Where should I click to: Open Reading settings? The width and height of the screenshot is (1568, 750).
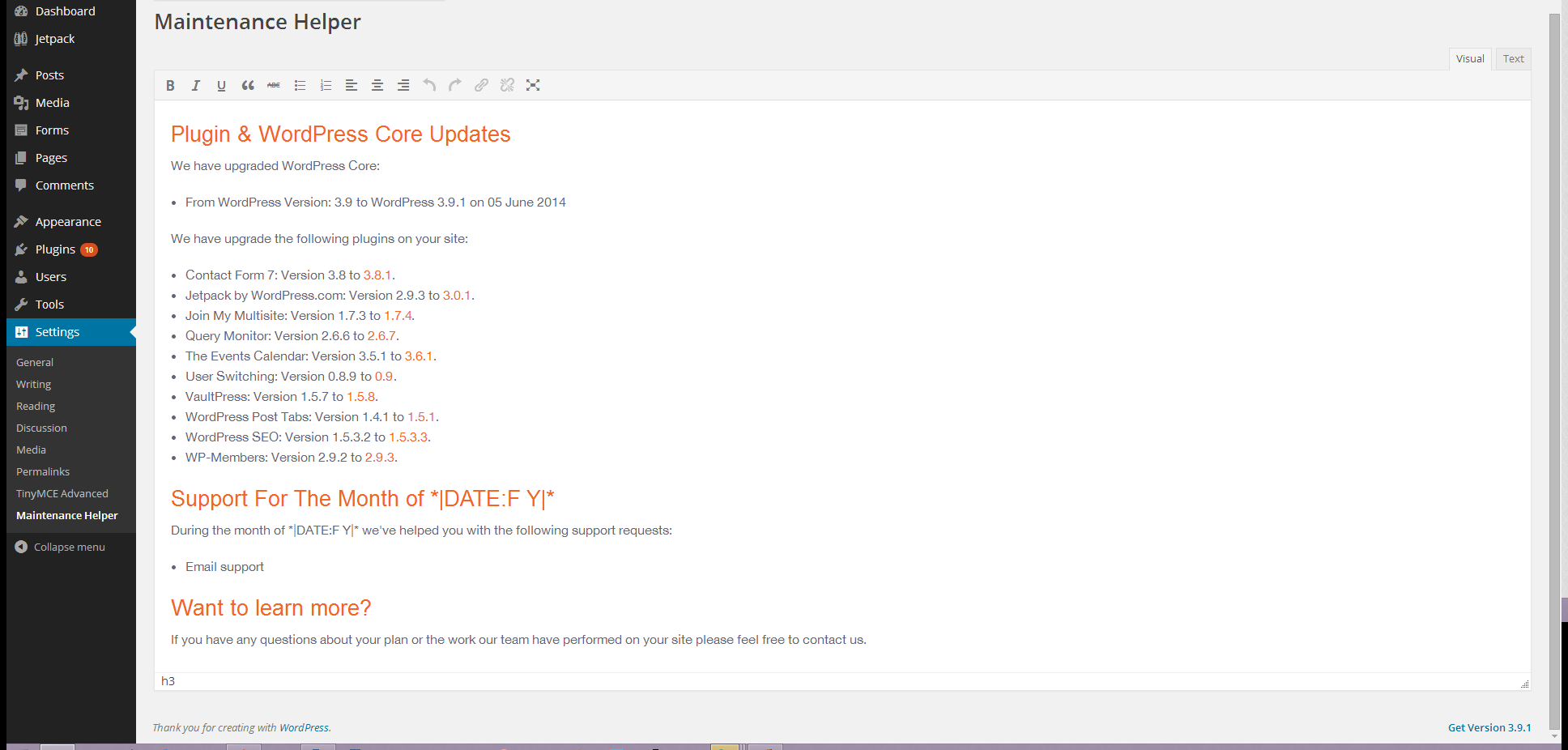tap(36, 407)
